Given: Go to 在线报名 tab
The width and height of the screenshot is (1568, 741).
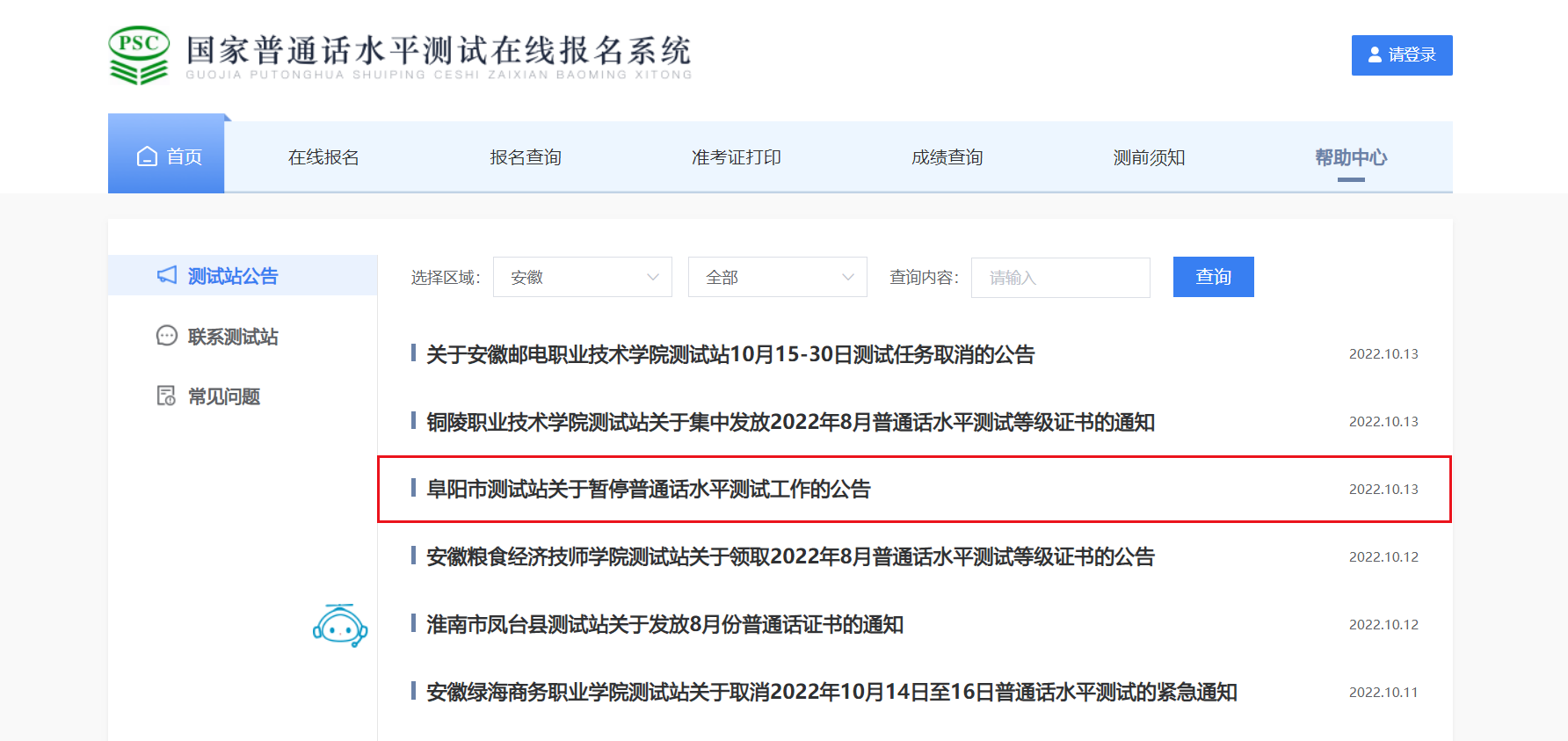Looking at the screenshot, I should (323, 157).
